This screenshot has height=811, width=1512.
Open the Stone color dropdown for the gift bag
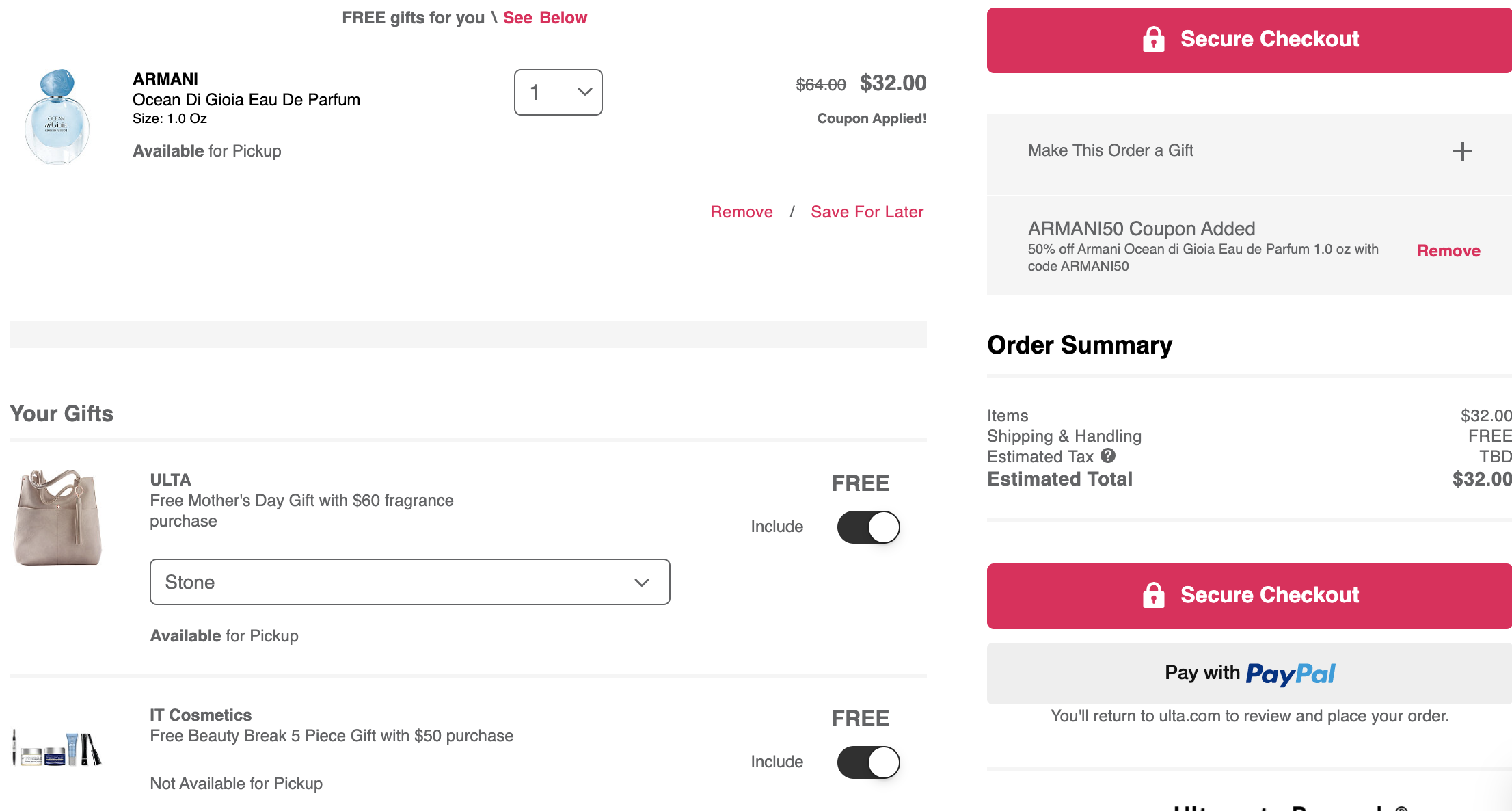coord(410,582)
